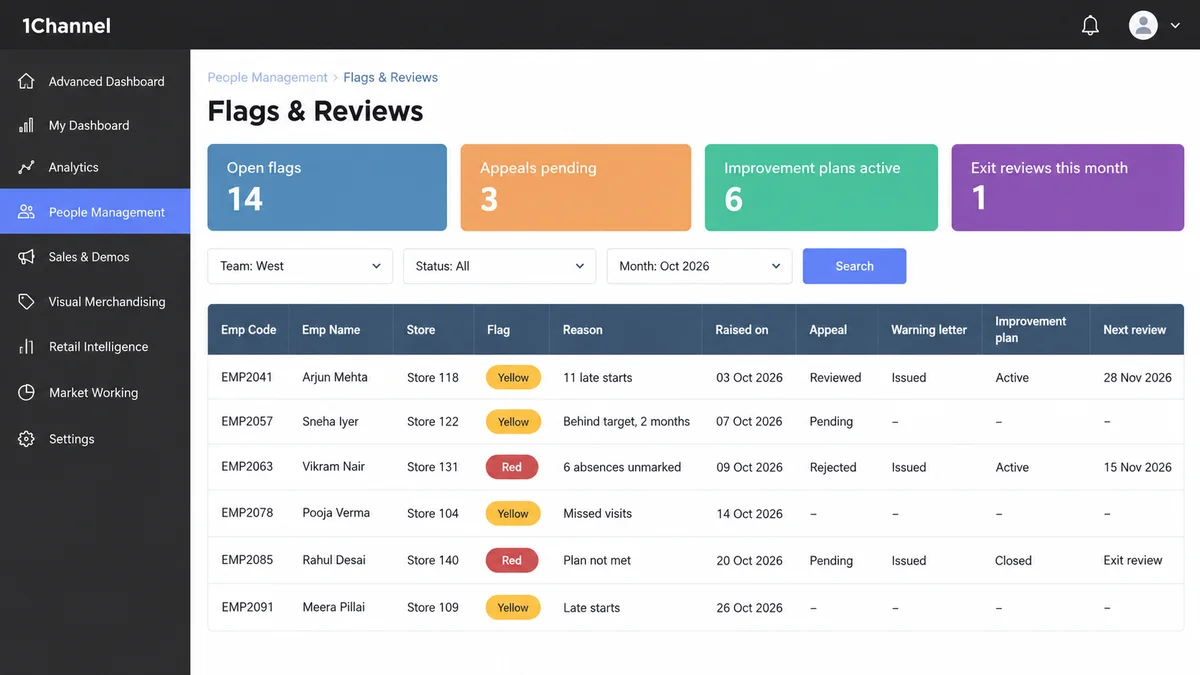Click the reason 'Behind target, 2 months'
This screenshot has width=1200, height=675.
(627, 422)
